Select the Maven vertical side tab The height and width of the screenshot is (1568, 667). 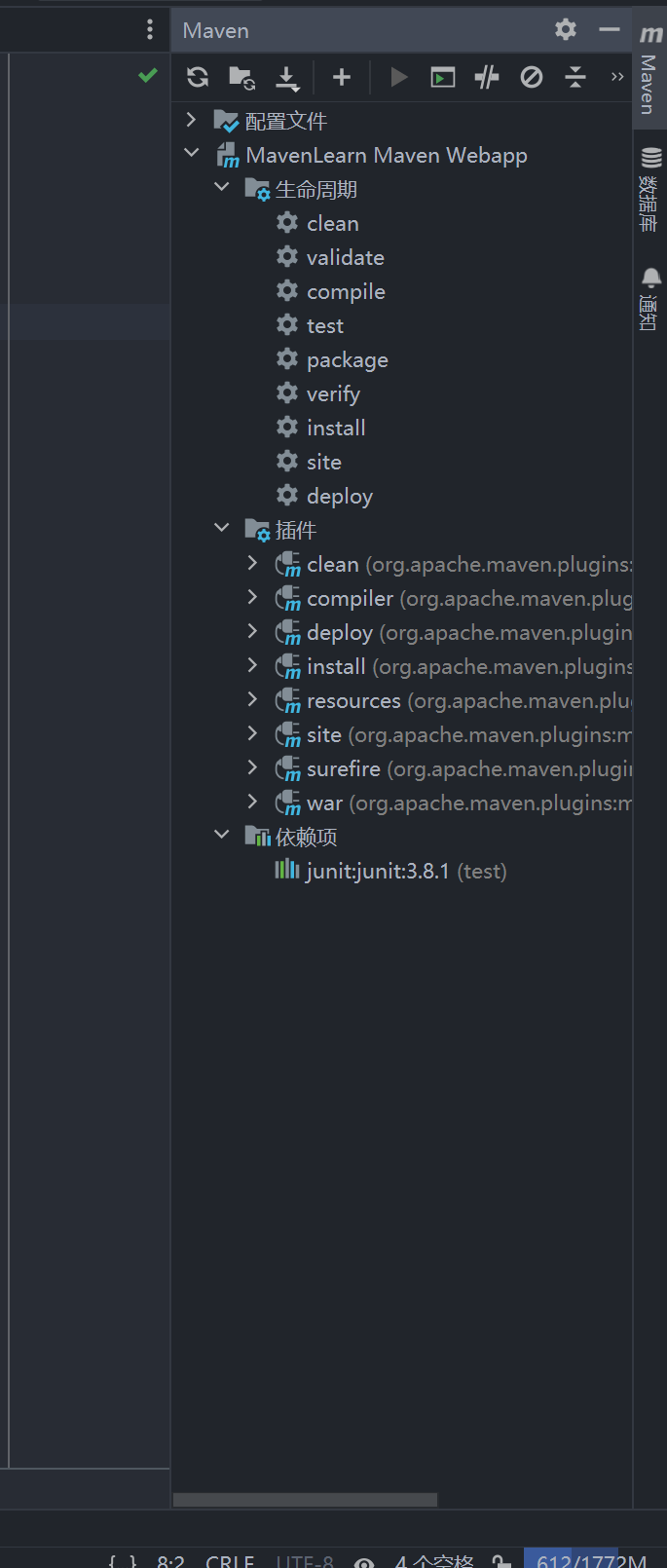pos(649,73)
